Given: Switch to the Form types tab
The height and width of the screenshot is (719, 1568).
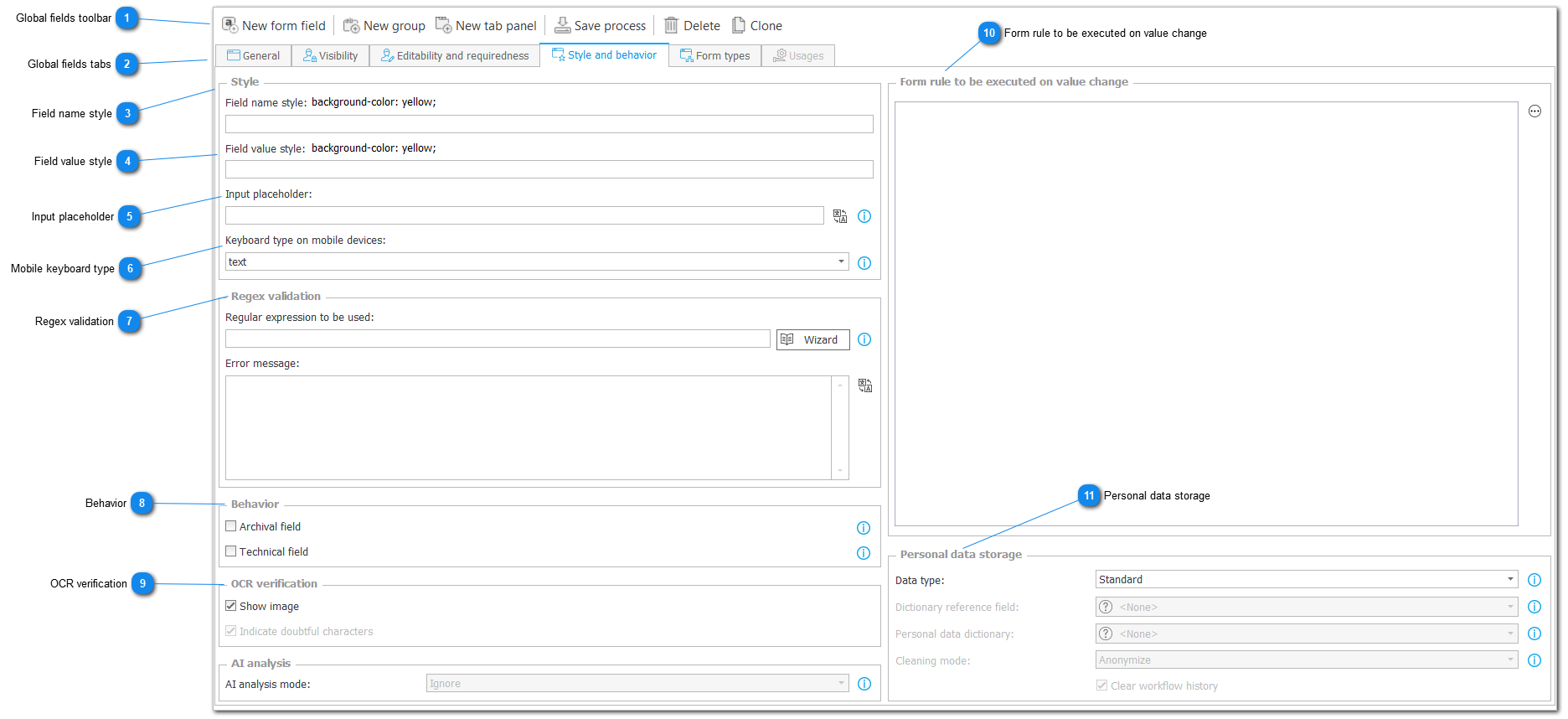Looking at the screenshot, I should (x=715, y=55).
